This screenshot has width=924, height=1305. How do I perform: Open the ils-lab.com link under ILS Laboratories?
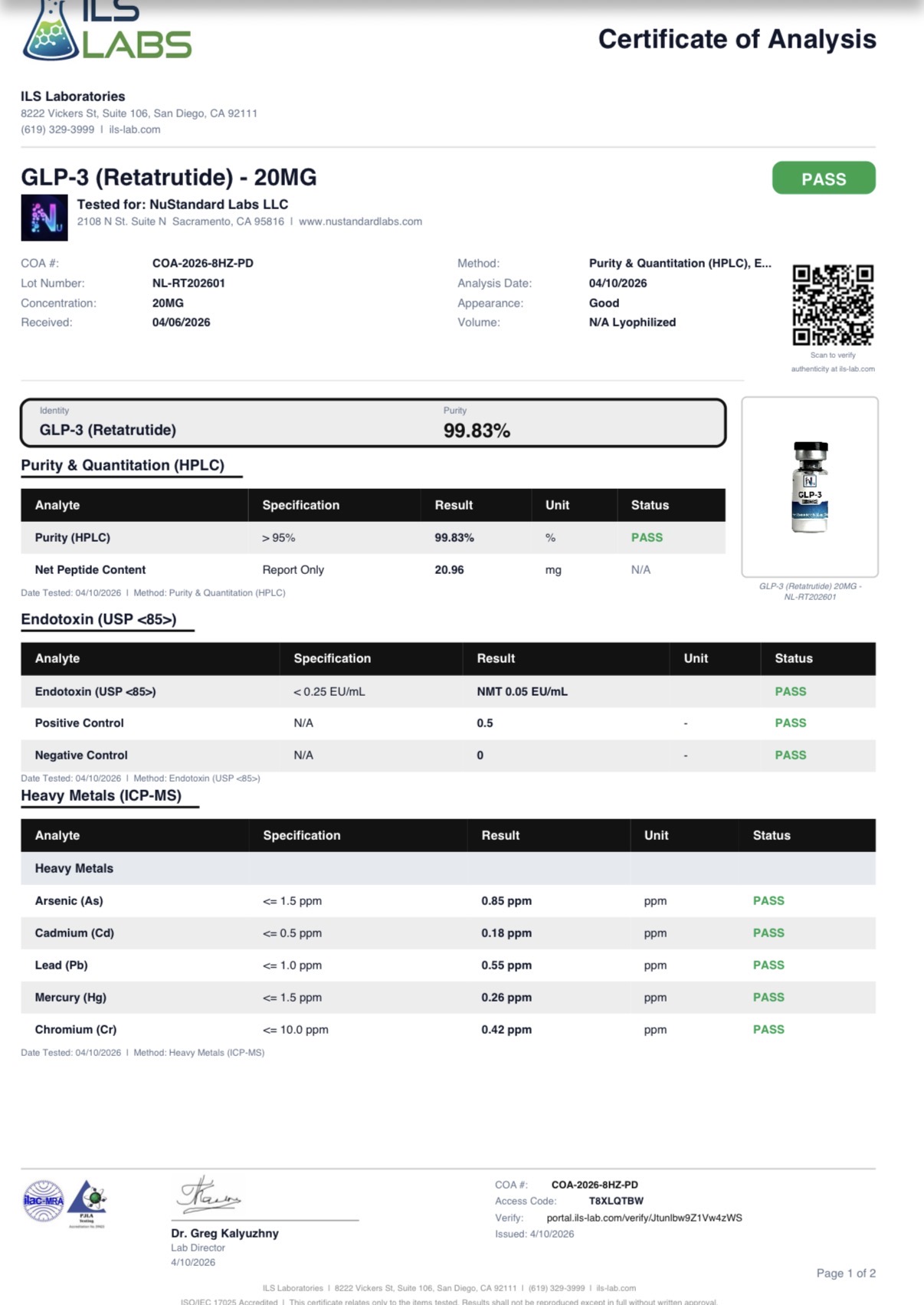click(x=135, y=130)
